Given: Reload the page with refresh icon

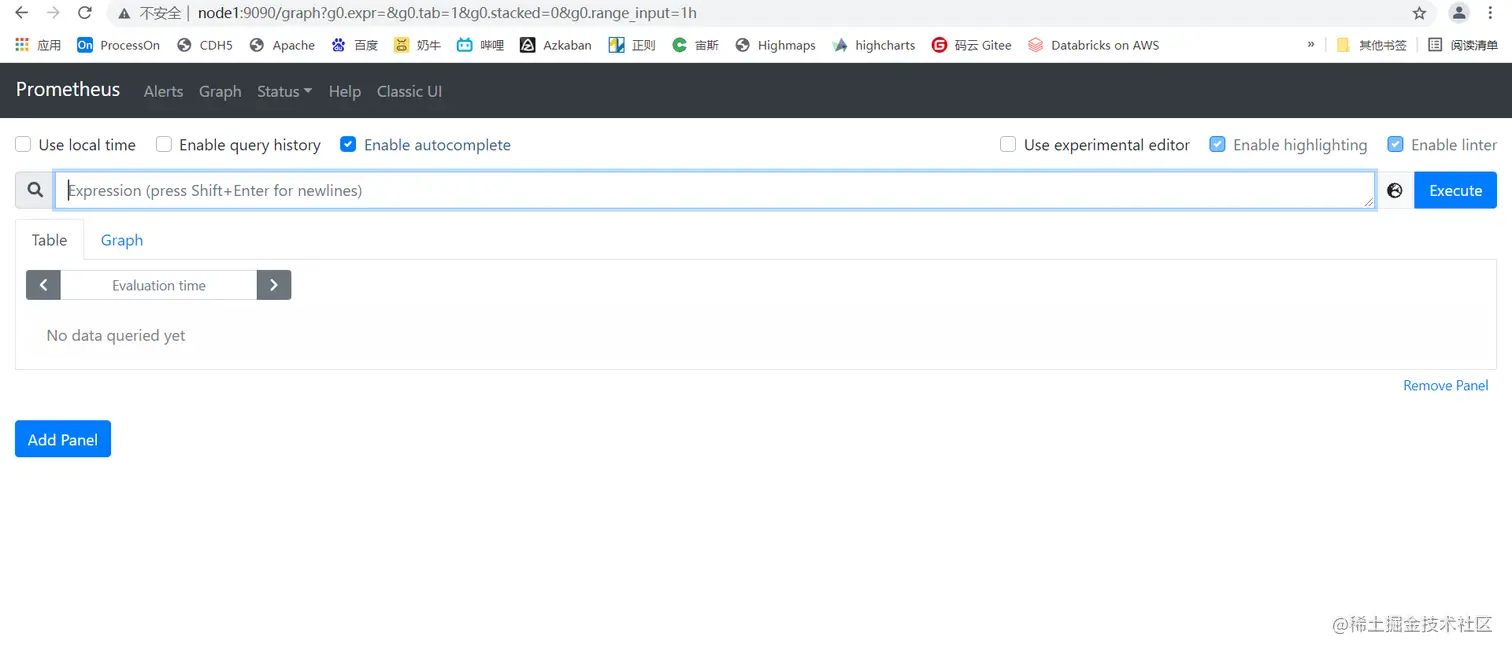Looking at the screenshot, I should pos(85,13).
